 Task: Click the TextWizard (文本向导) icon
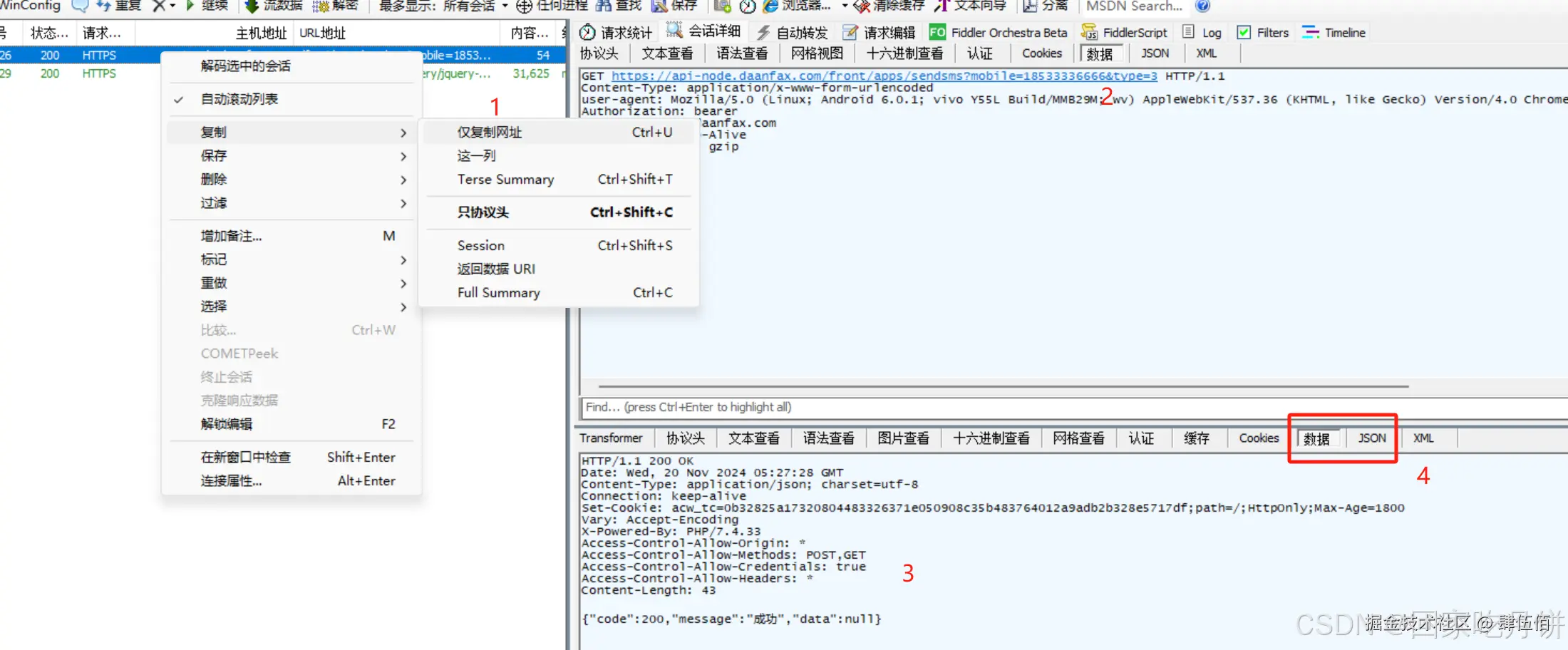tap(942, 6)
